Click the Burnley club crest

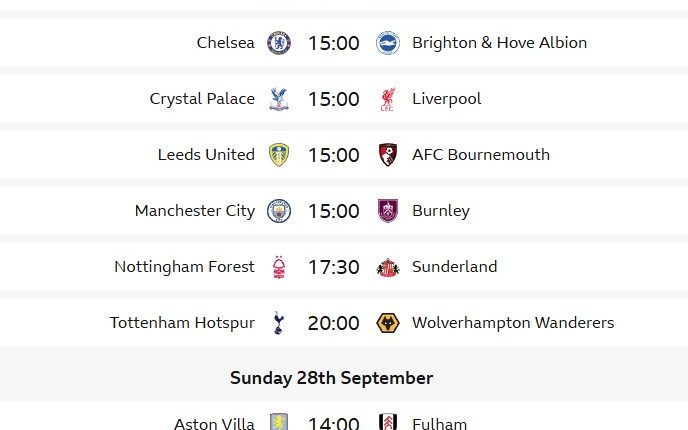tap(387, 211)
